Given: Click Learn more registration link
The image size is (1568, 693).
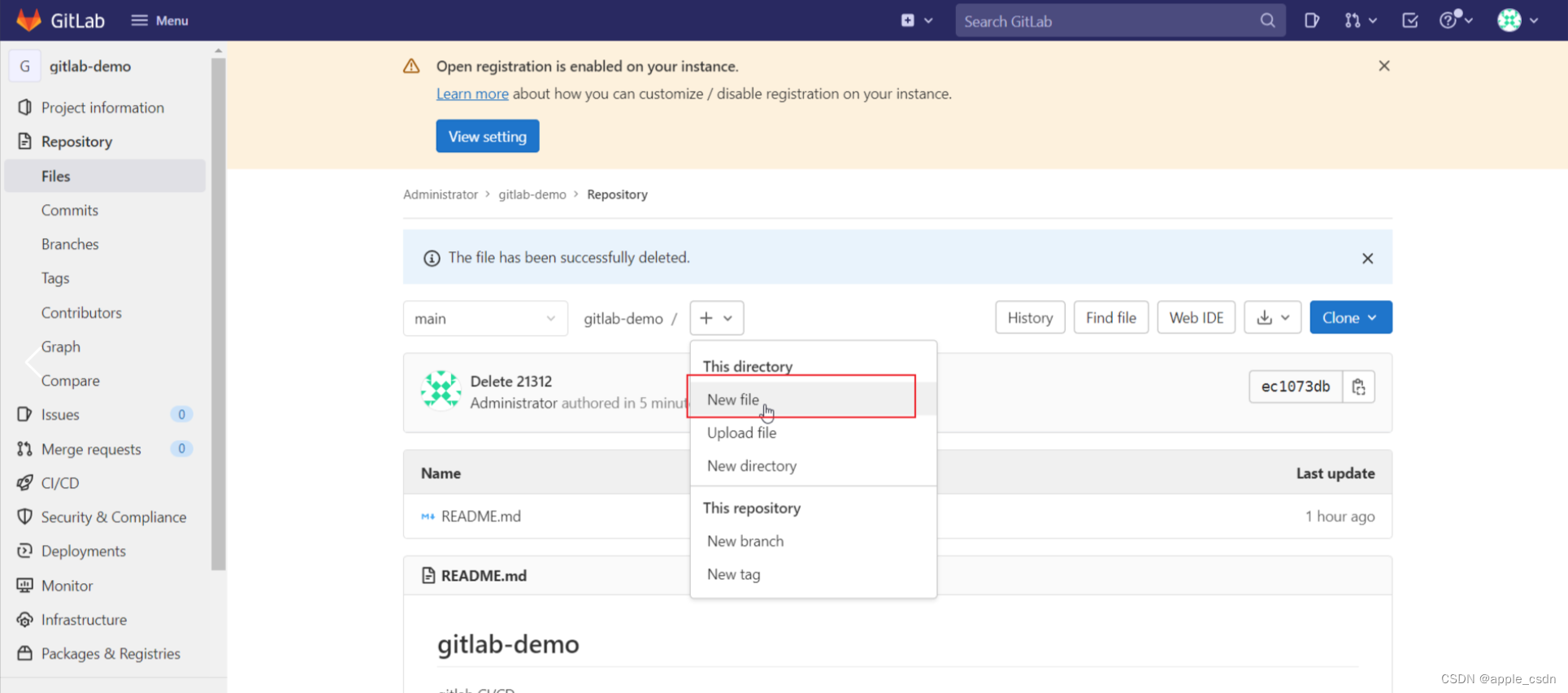Looking at the screenshot, I should pos(472,94).
